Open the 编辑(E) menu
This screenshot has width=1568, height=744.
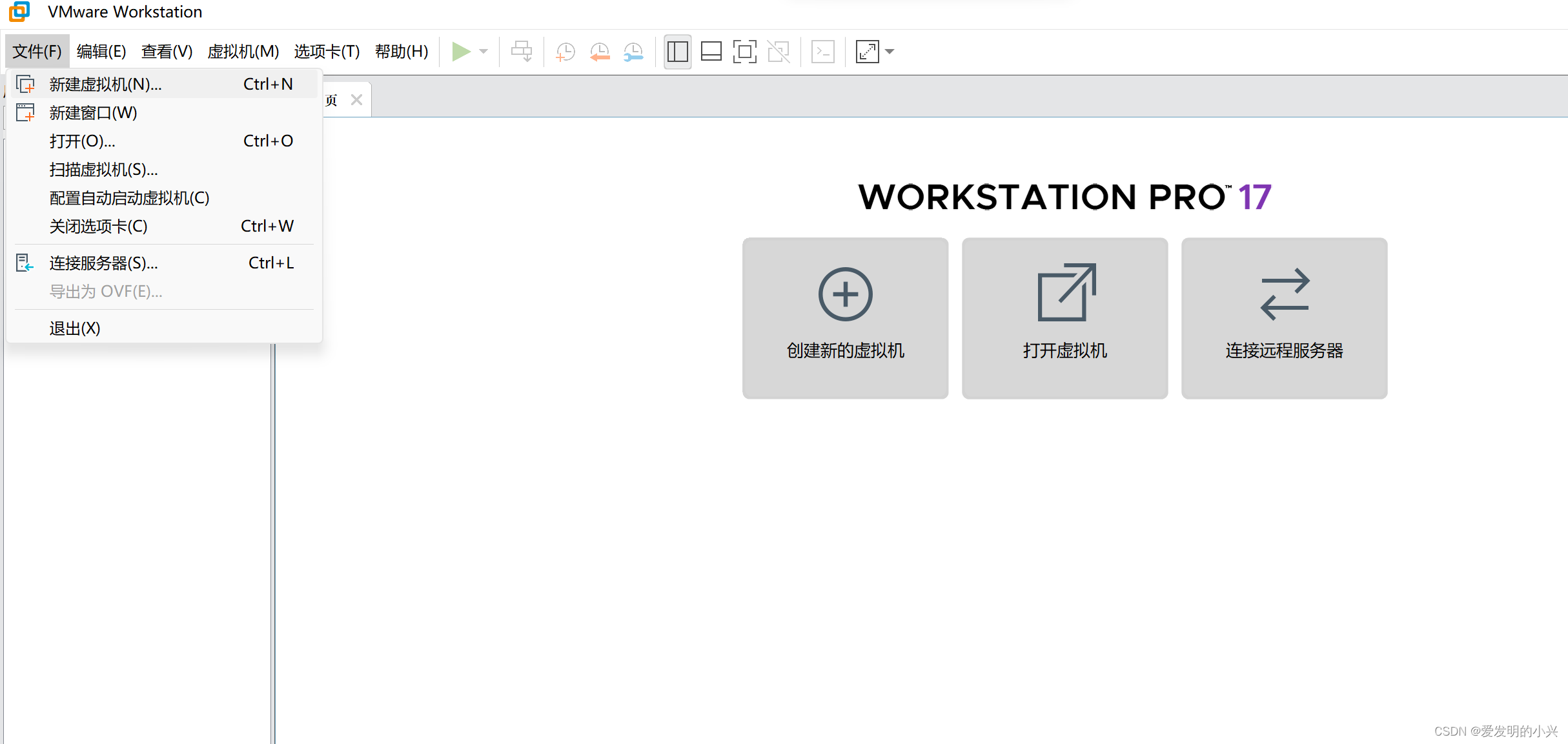(101, 52)
